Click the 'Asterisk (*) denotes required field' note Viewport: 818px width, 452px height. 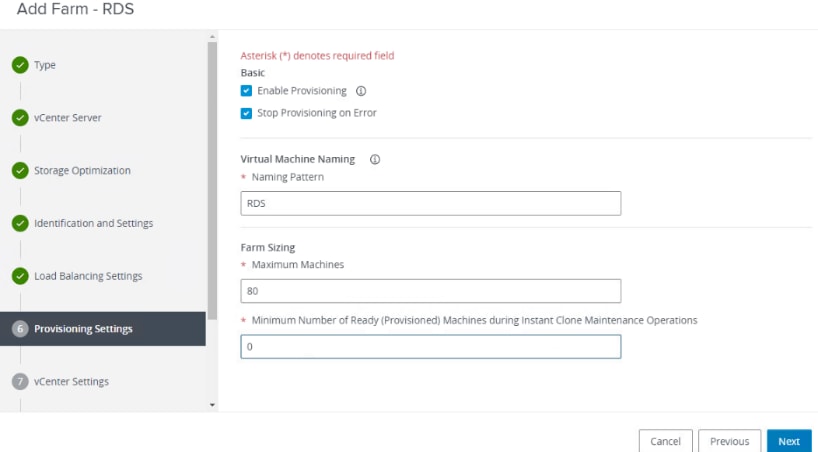pos(317,55)
